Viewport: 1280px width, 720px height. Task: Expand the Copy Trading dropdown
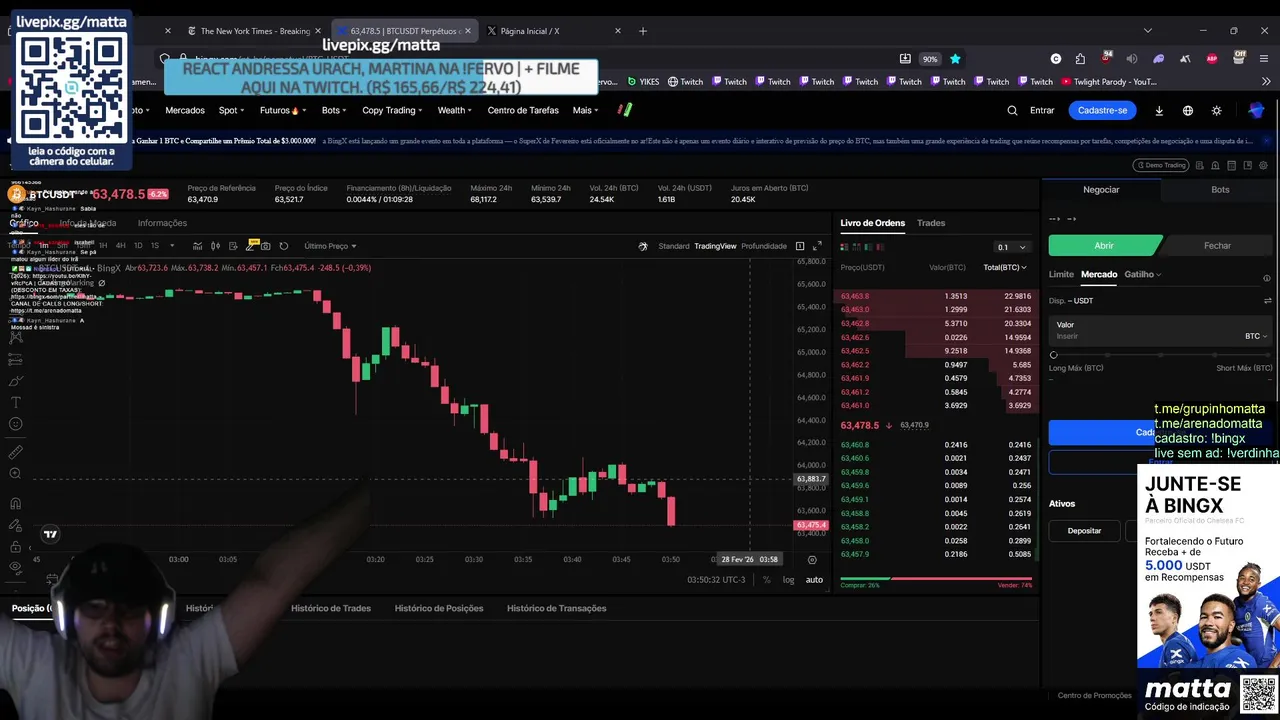point(393,110)
